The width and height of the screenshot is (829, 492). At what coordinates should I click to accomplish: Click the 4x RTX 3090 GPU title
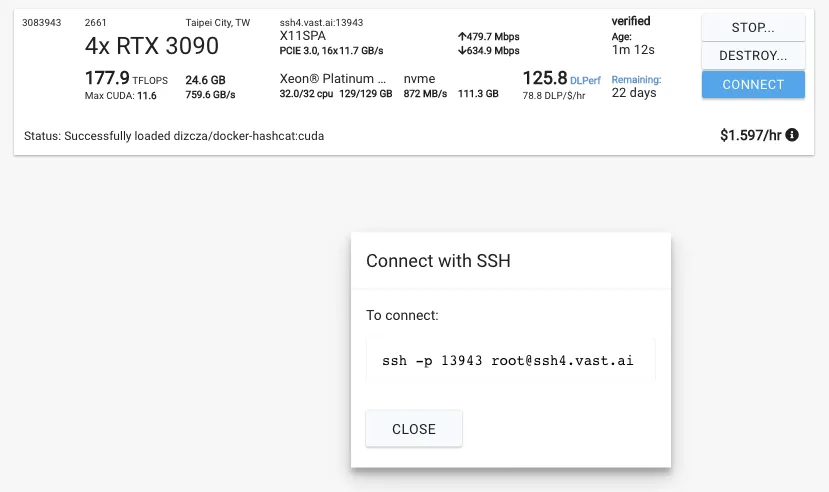[152, 46]
